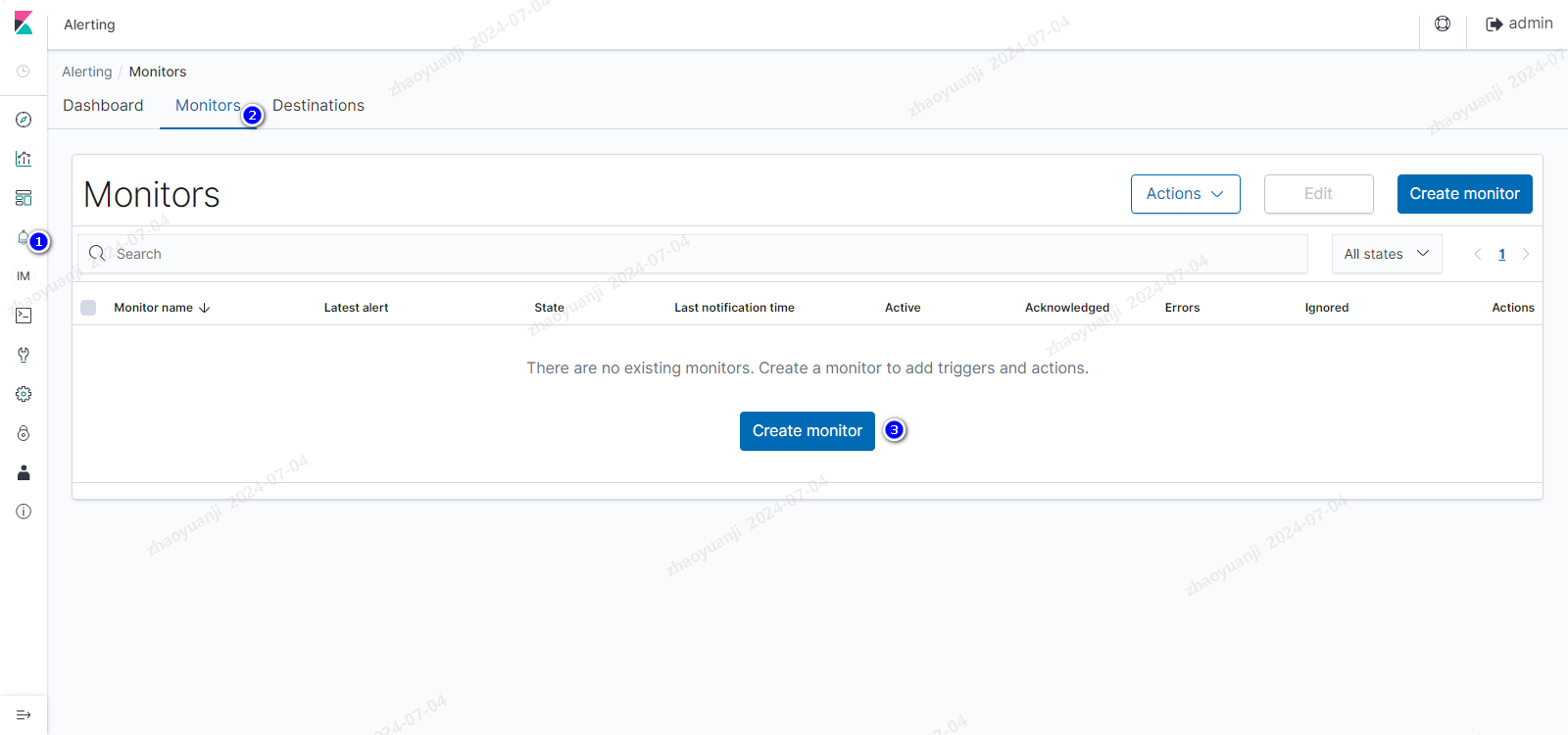The image size is (1568, 735).
Task: Click the Ignored column header
Action: [x=1327, y=308]
